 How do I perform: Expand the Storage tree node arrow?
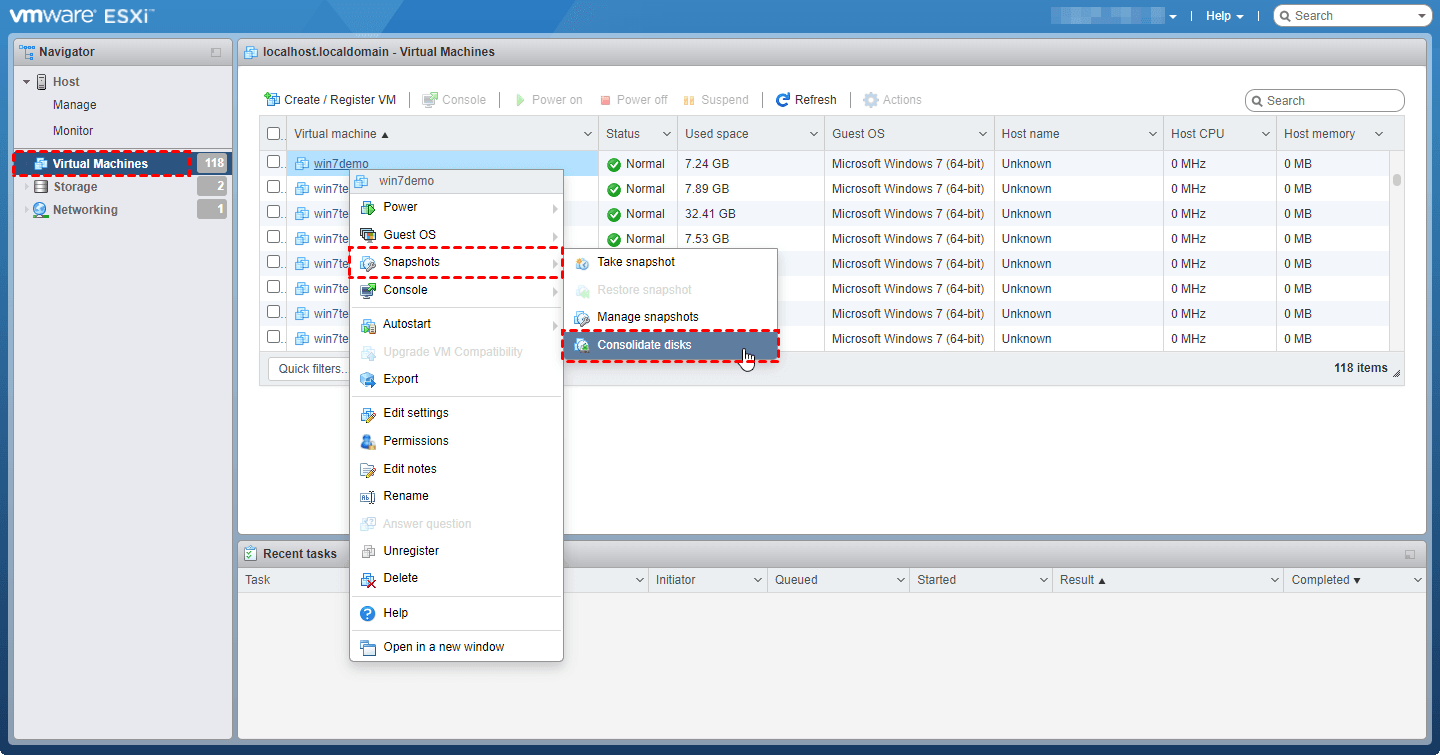coord(27,187)
